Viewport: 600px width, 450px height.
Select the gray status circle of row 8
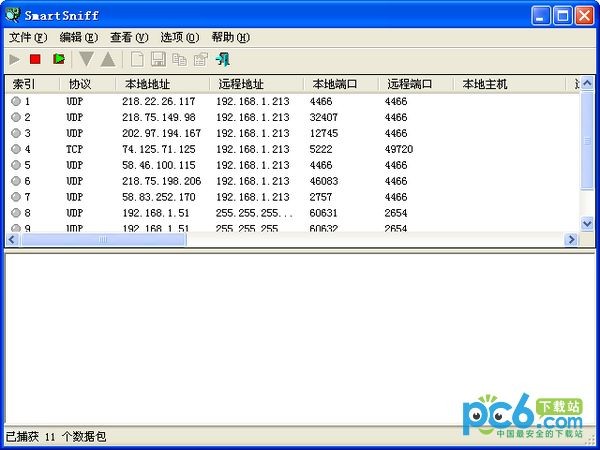pyautogui.click(x=16, y=213)
